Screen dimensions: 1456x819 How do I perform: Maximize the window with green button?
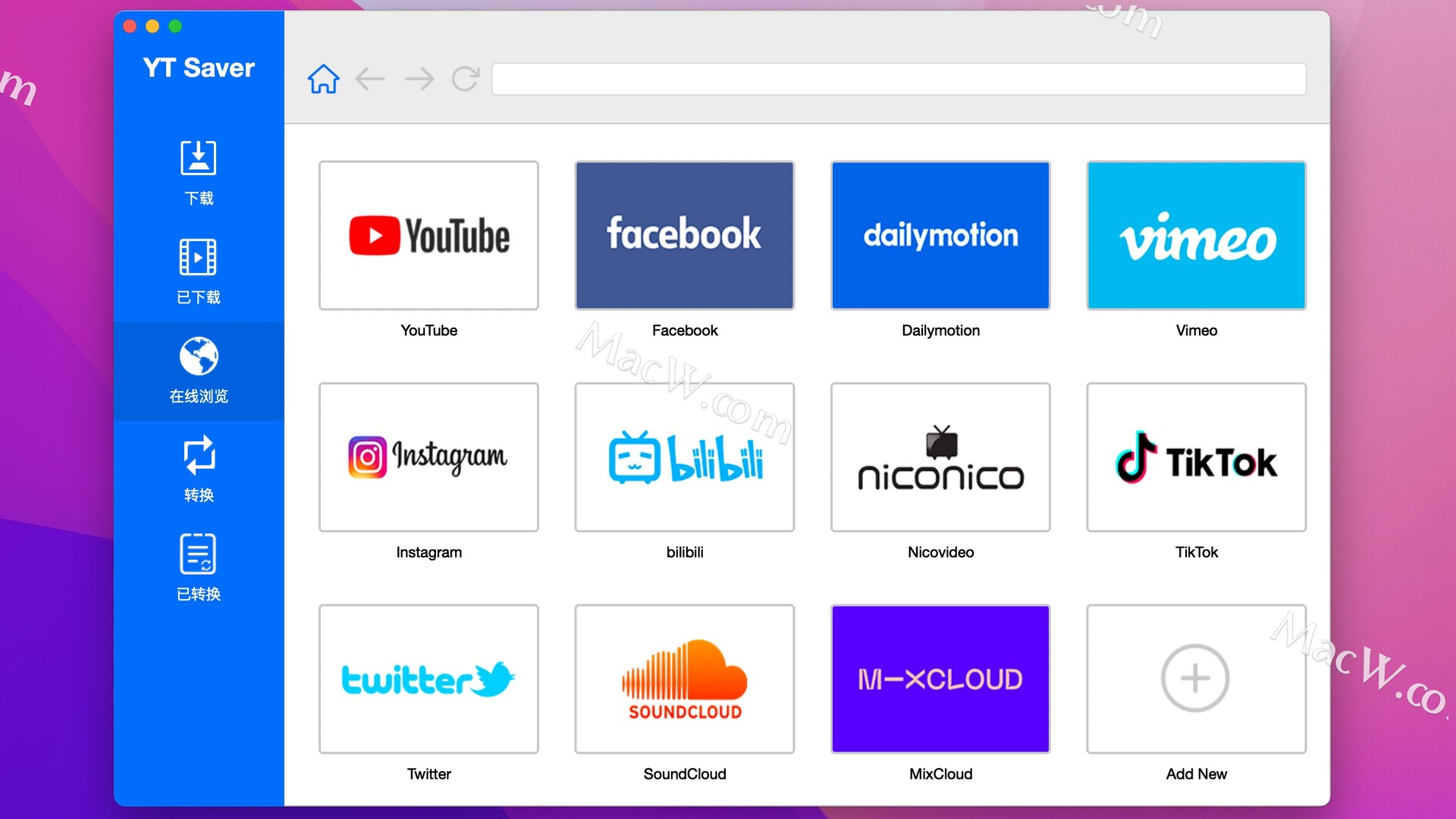coord(175,27)
